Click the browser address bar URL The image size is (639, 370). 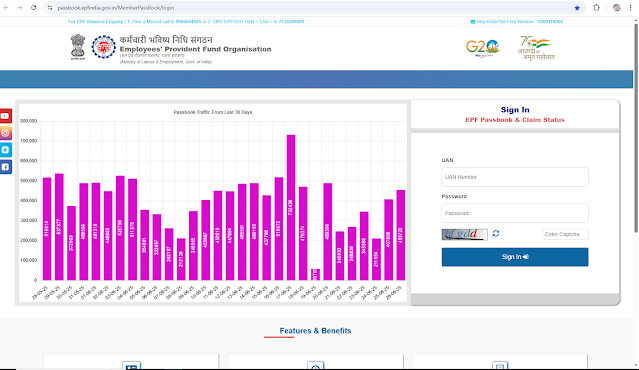pos(116,8)
